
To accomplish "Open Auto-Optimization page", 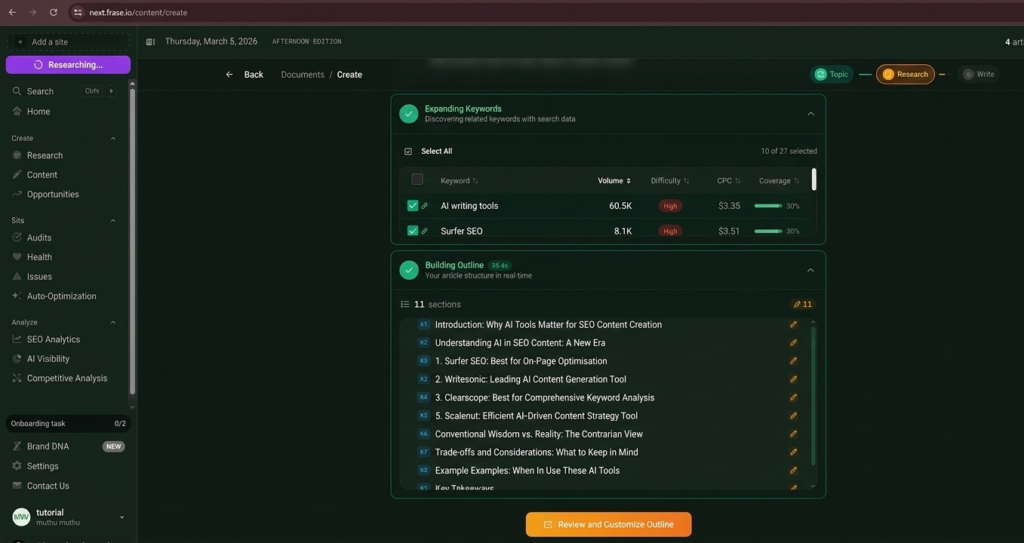I will pyautogui.click(x=61, y=297).
